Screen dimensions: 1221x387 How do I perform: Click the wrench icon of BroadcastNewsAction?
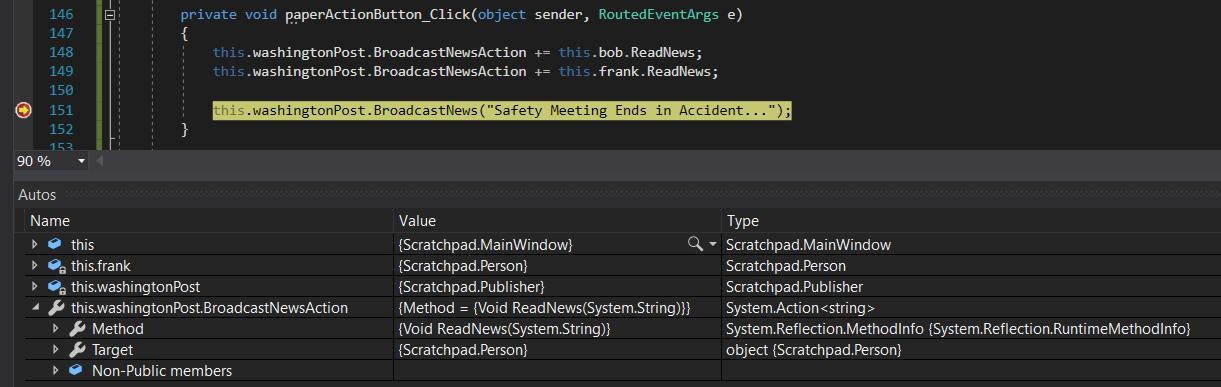pos(56,308)
